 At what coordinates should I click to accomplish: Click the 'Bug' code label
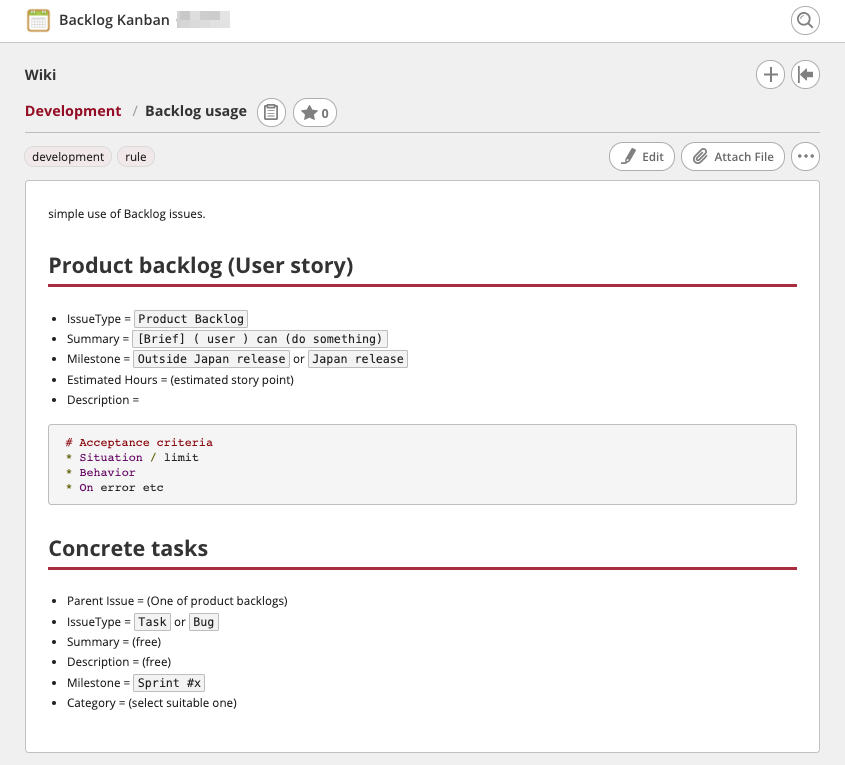coord(204,622)
